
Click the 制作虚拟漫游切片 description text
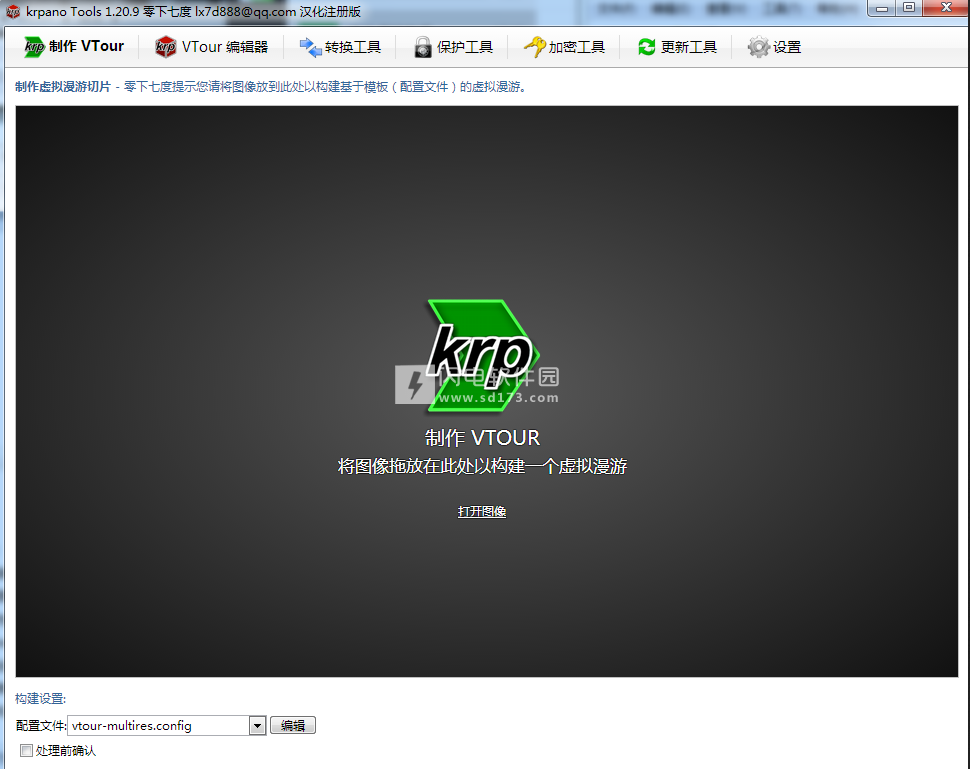point(271,87)
